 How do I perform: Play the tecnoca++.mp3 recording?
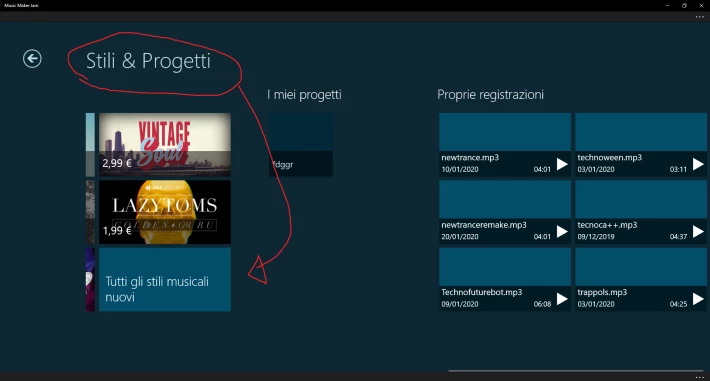pyautogui.click(x=698, y=231)
